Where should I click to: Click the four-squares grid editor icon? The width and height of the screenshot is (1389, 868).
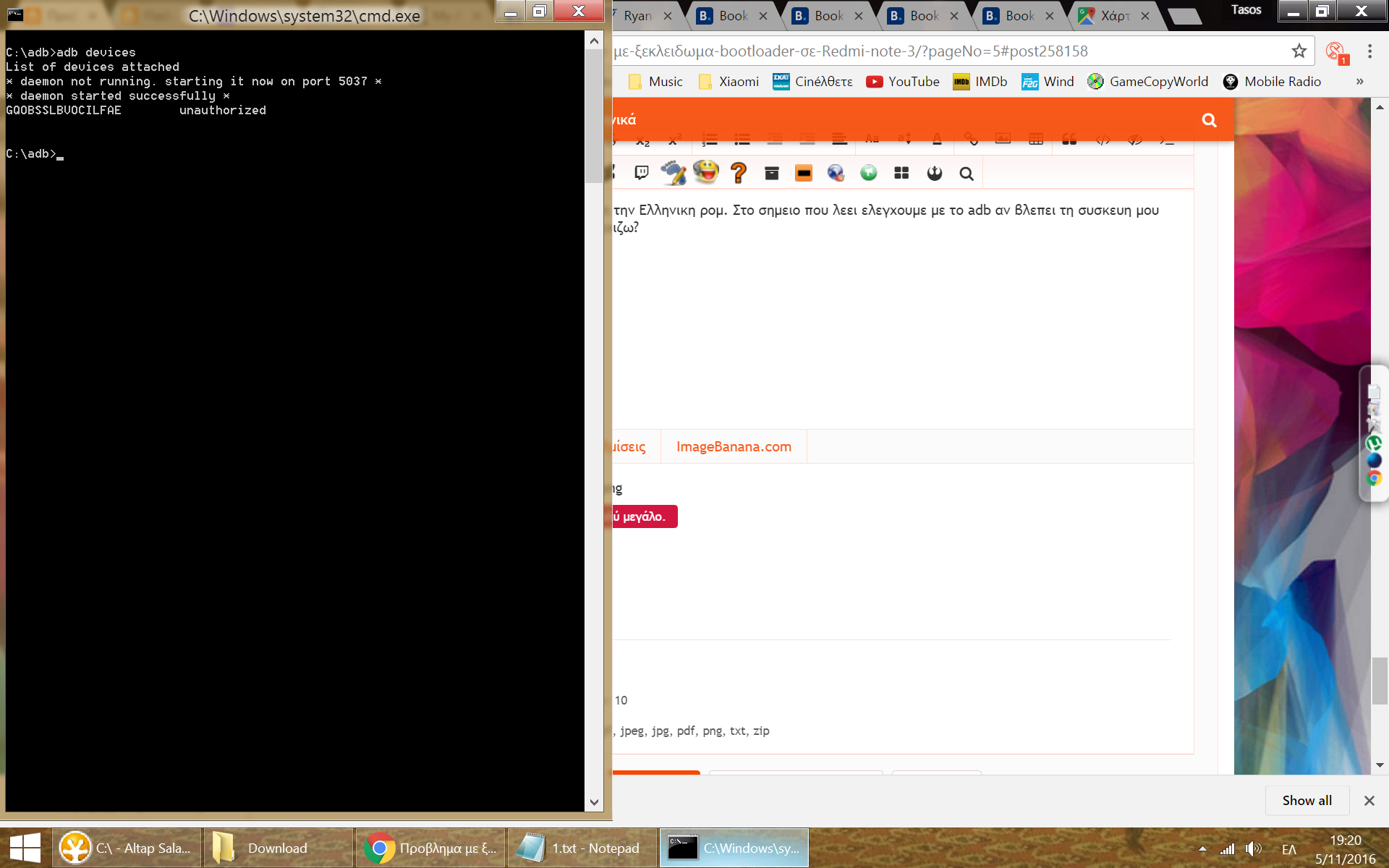tap(901, 173)
